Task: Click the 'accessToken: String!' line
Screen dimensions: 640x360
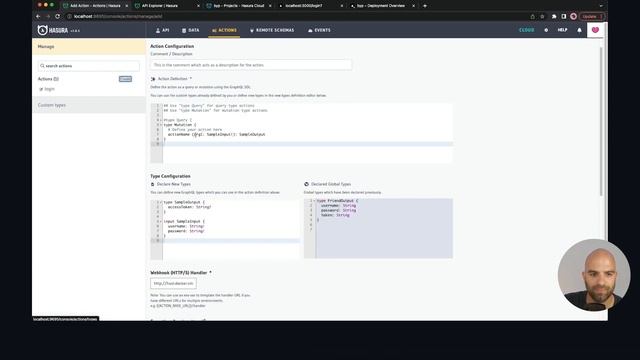Action: pos(189,207)
